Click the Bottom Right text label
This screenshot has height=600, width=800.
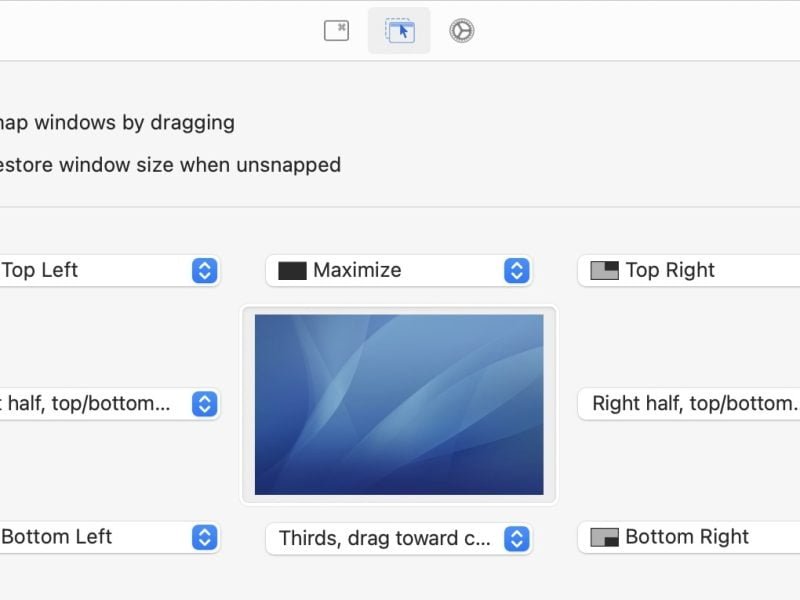coord(687,537)
